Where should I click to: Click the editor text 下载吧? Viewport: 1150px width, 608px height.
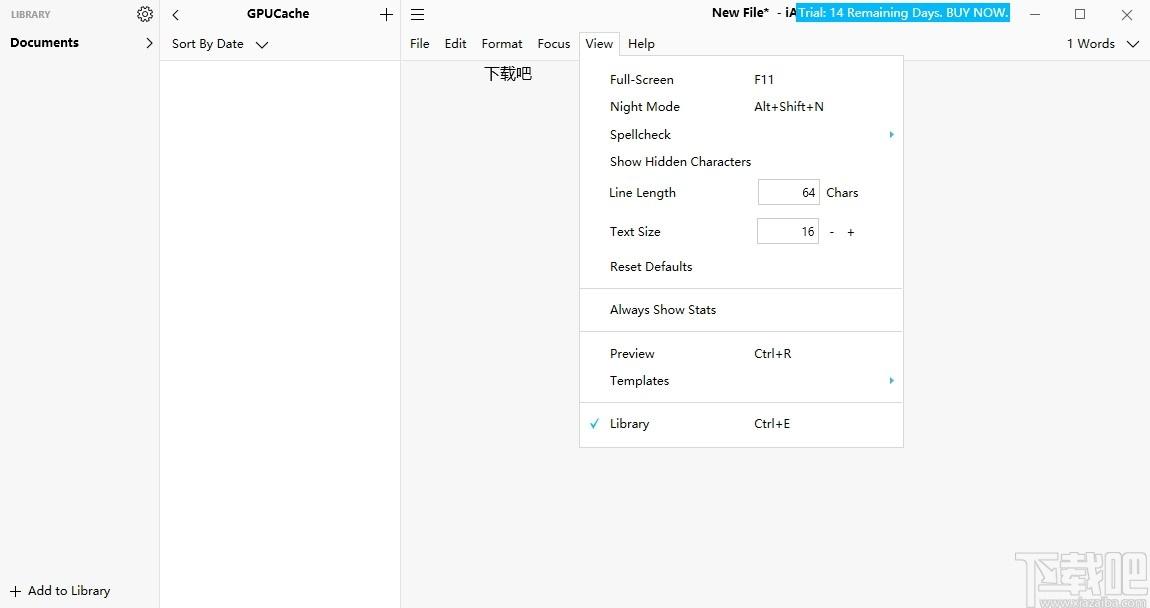click(x=508, y=73)
